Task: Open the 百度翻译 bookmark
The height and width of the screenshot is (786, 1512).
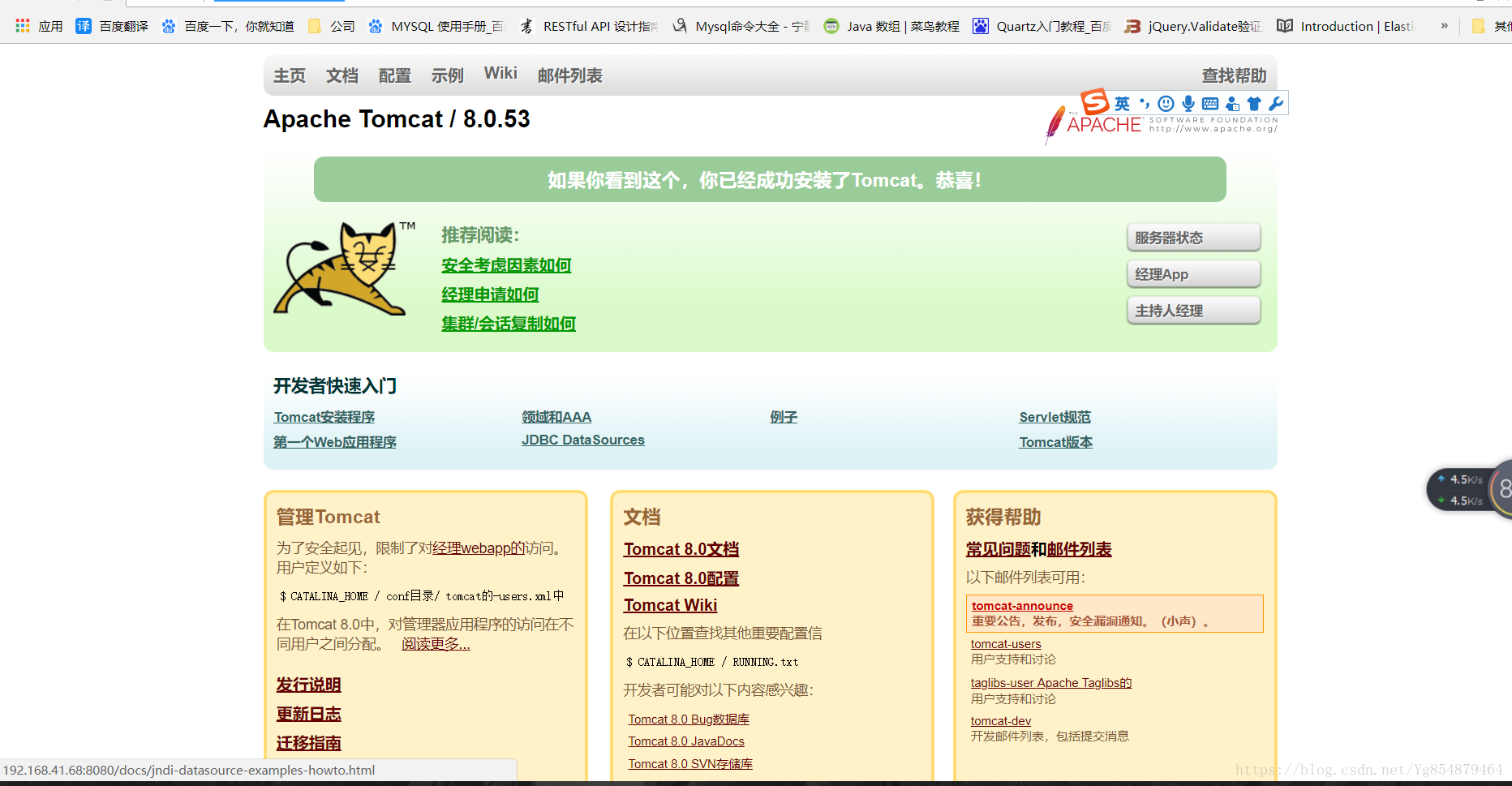Action: [x=112, y=26]
